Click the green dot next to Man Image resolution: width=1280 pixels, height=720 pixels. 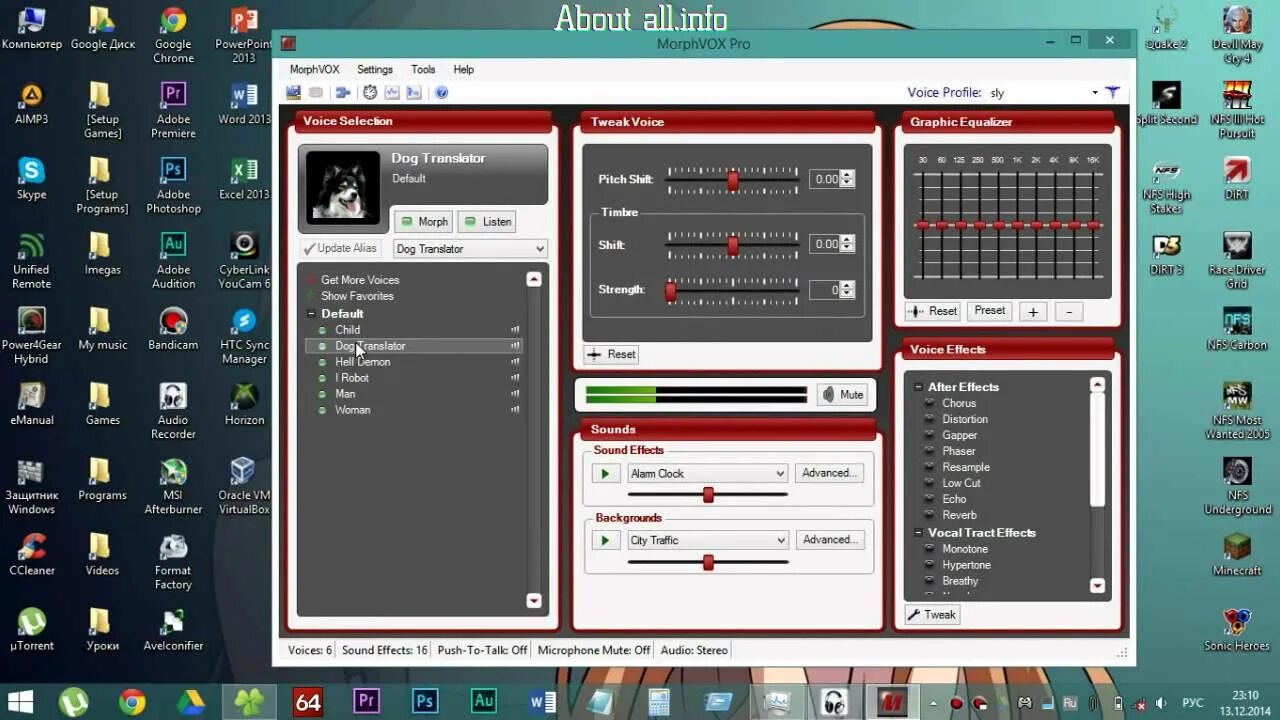(x=322, y=394)
